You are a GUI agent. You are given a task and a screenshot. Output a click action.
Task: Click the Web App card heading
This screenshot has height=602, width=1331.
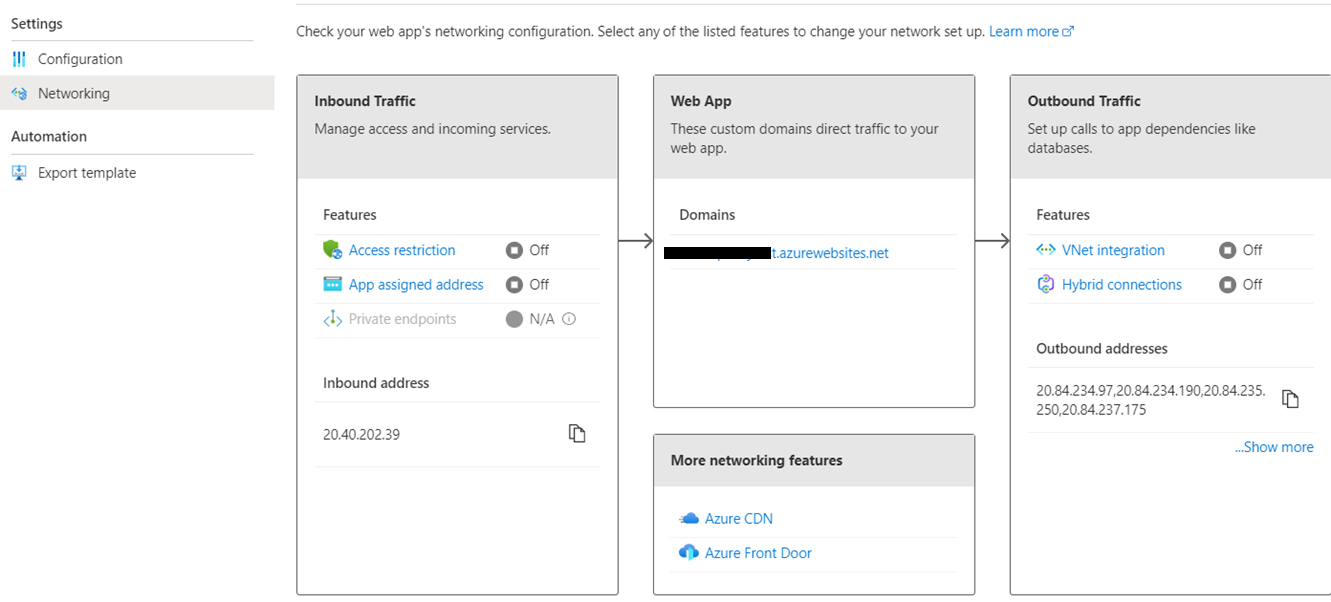701,101
